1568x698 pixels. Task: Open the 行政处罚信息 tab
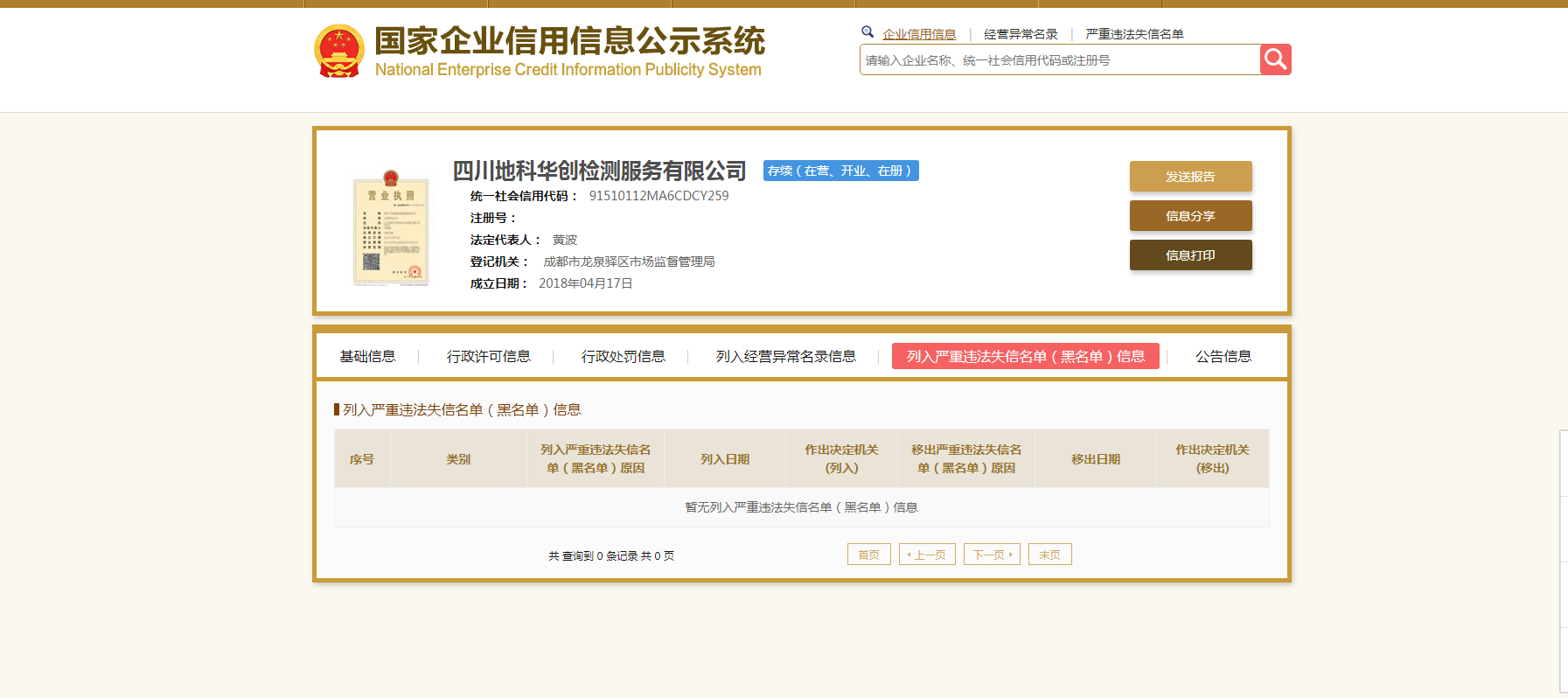point(623,356)
